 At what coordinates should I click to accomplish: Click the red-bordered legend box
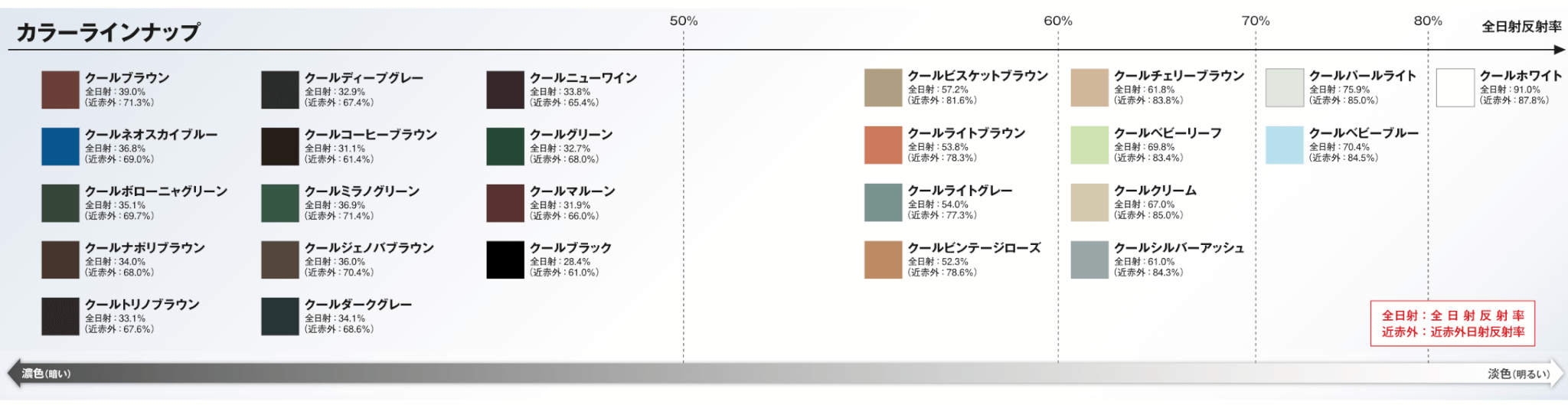point(1452,323)
